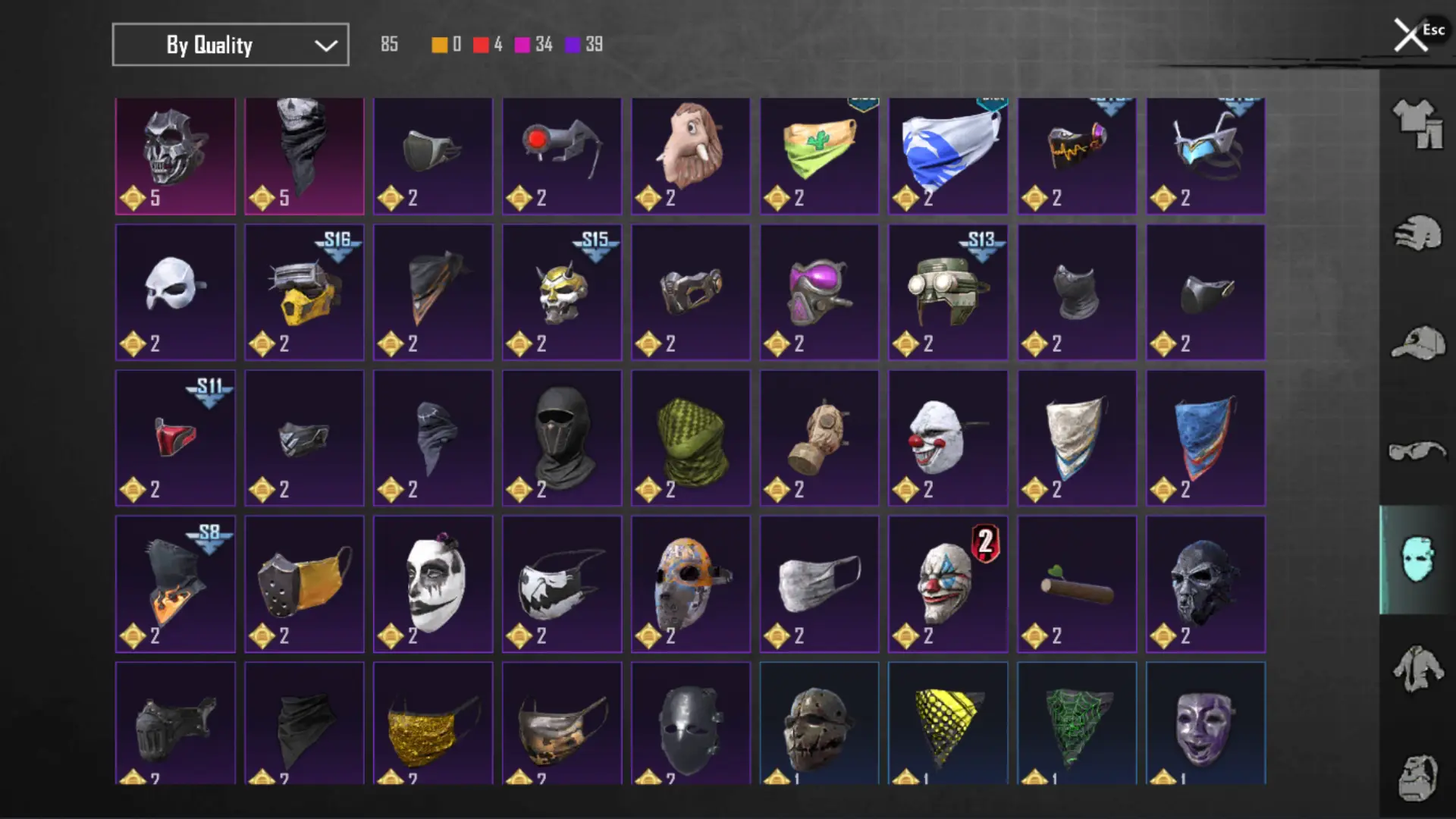1456x819 pixels.
Task: Filter by the pink quality swatch
Action: click(522, 45)
